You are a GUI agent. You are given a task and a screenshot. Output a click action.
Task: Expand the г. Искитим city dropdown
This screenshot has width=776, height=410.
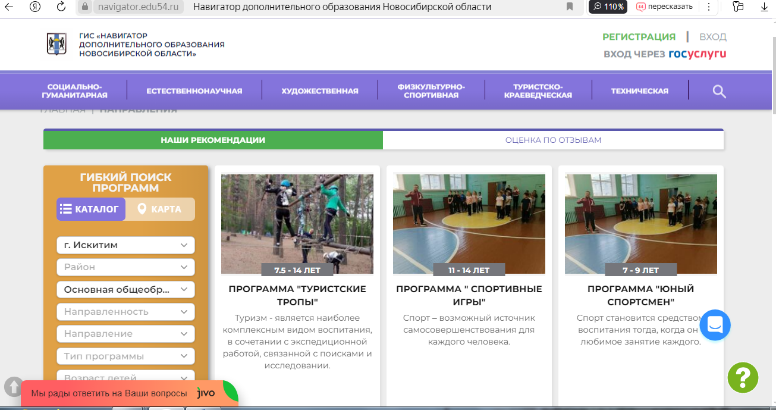125,245
